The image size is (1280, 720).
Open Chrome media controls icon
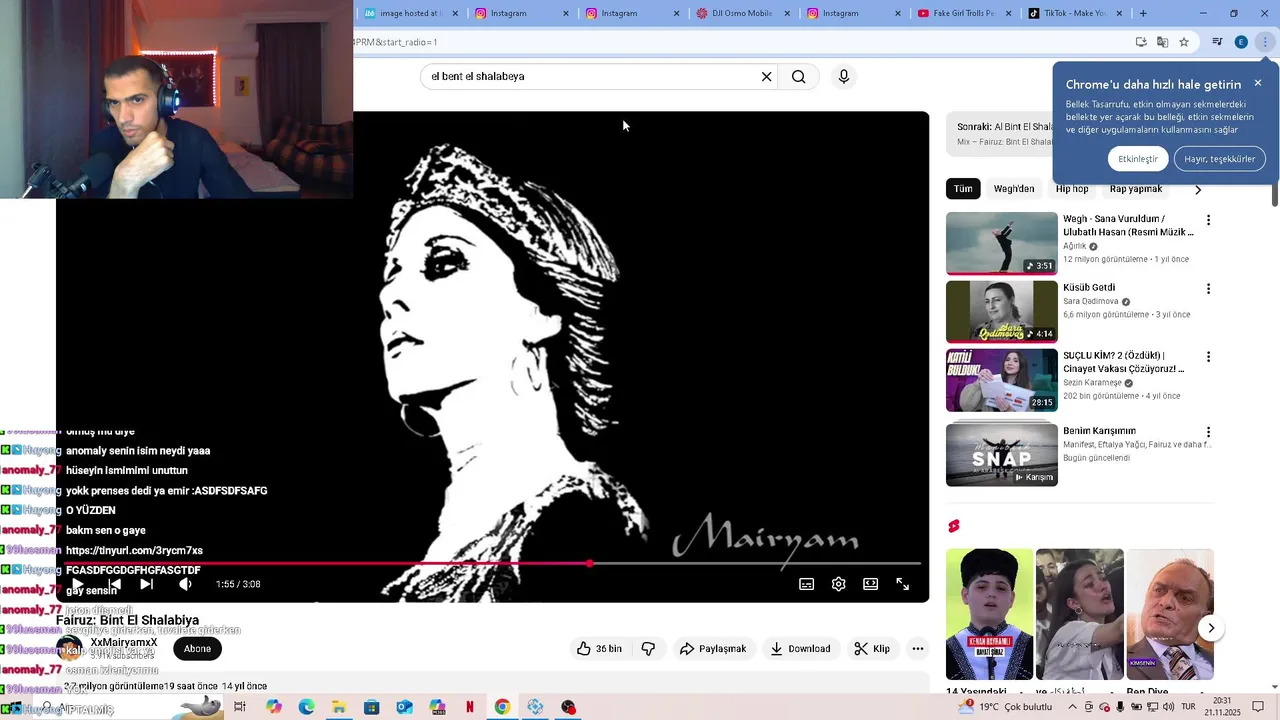tap(1217, 42)
